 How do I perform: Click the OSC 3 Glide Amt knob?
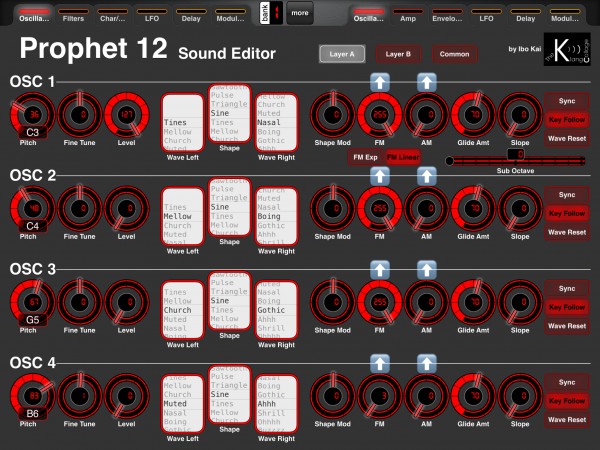[x=473, y=302]
